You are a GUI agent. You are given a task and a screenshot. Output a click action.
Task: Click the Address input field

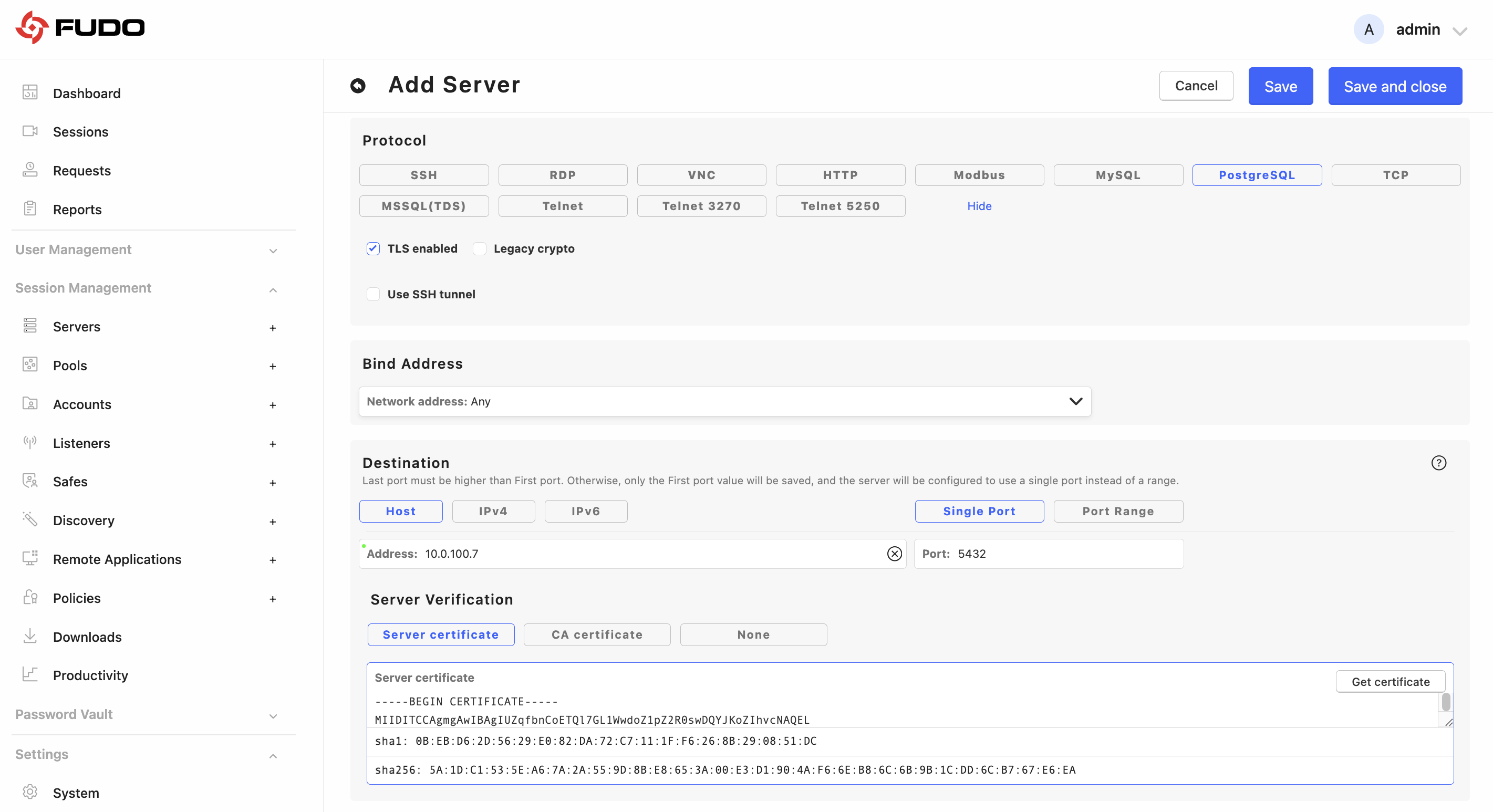633,554
